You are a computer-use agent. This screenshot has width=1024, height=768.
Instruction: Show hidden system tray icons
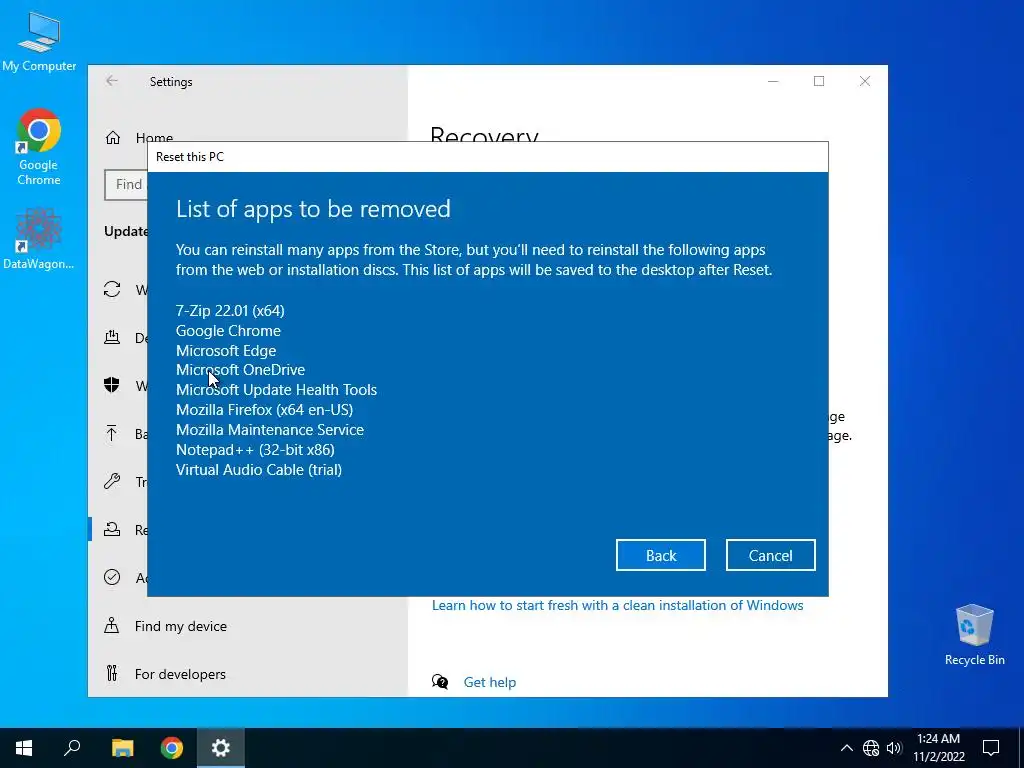[846, 748]
